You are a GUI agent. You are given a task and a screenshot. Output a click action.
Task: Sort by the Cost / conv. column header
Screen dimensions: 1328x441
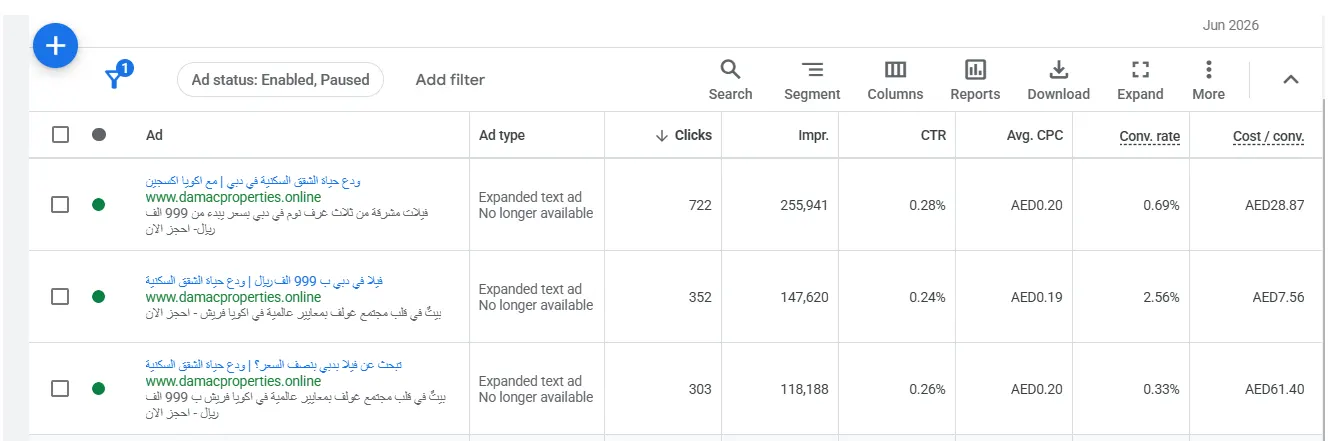(1268, 136)
